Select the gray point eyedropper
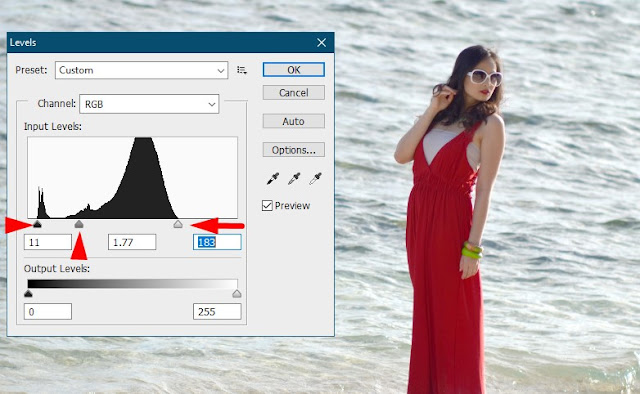The height and width of the screenshot is (394, 640). point(294,178)
